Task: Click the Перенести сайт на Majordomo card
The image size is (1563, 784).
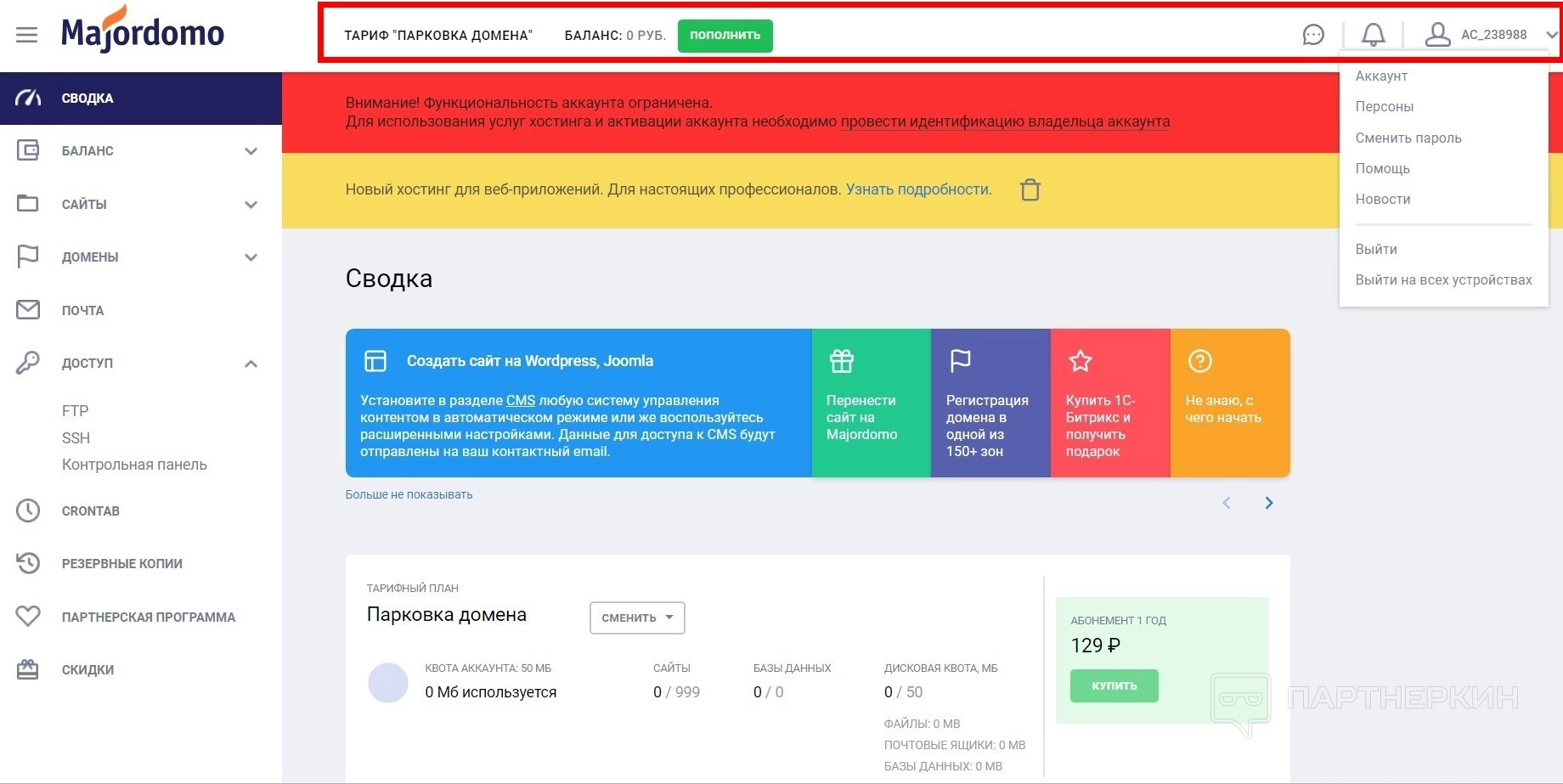Action: [x=872, y=403]
